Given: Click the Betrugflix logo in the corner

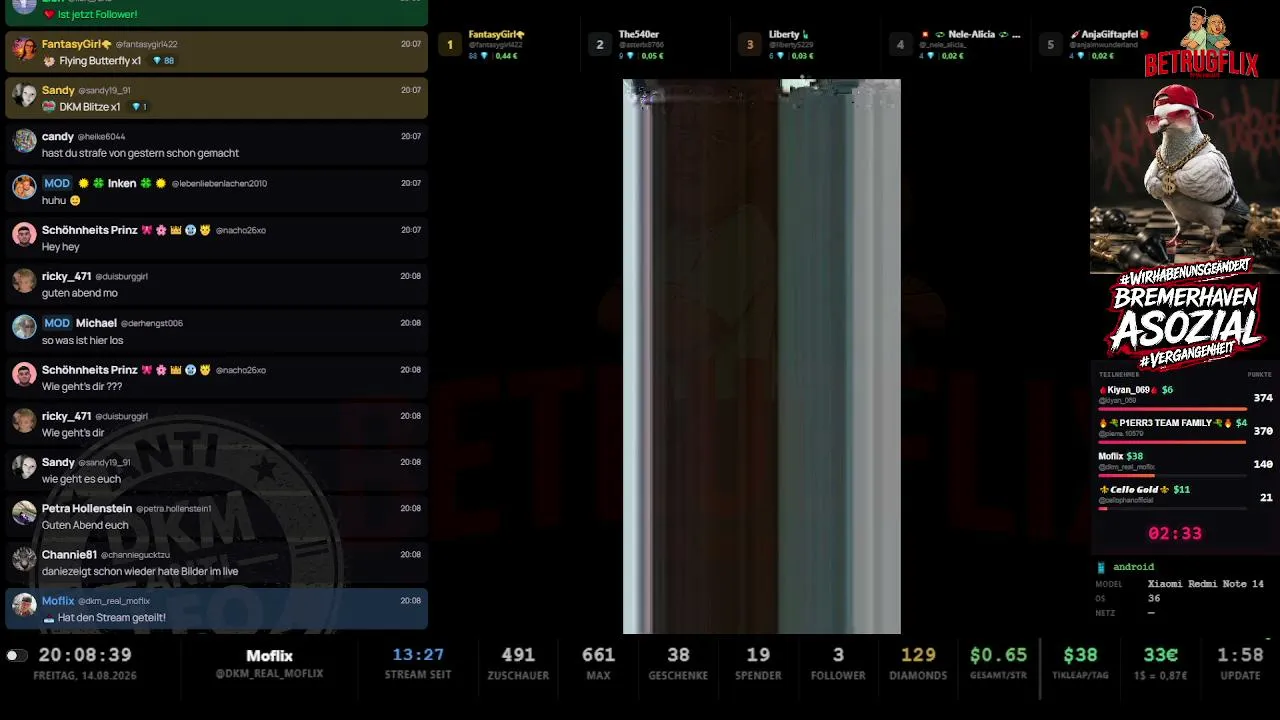Looking at the screenshot, I should pyautogui.click(x=1202, y=42).
